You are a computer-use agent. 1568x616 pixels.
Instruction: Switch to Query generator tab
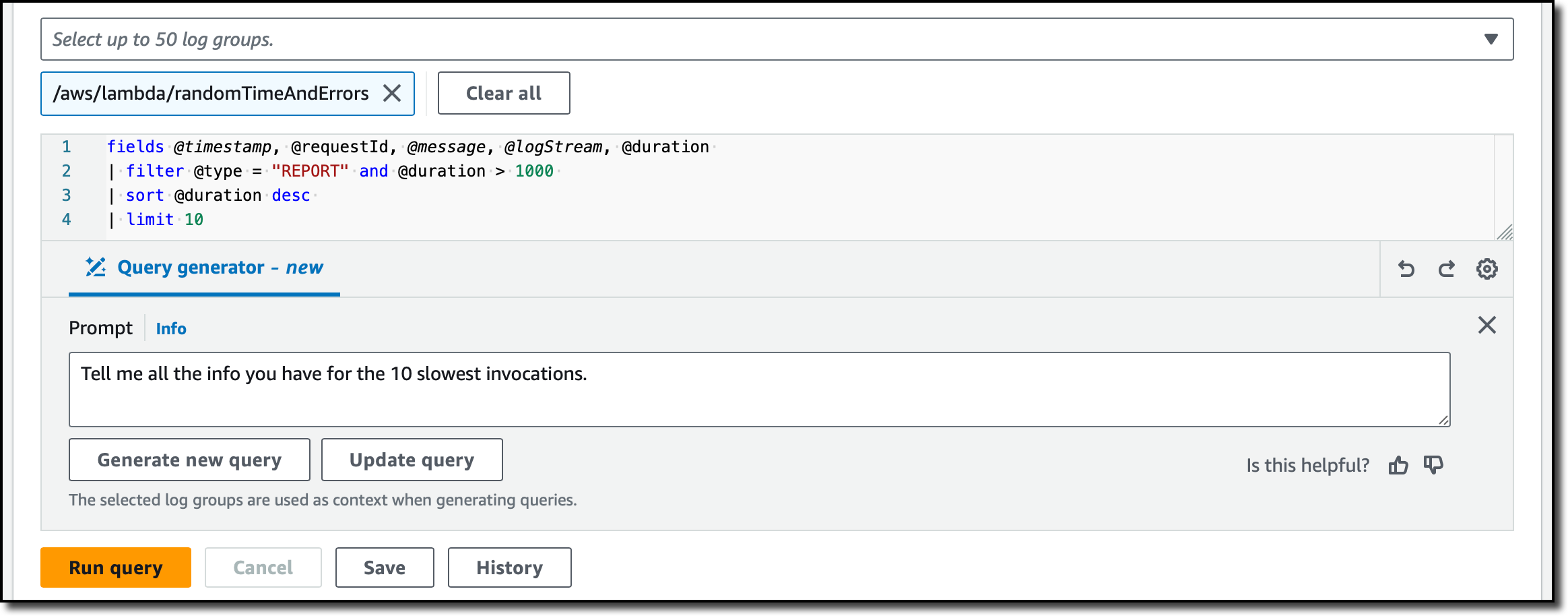click(x=220, y=268)
